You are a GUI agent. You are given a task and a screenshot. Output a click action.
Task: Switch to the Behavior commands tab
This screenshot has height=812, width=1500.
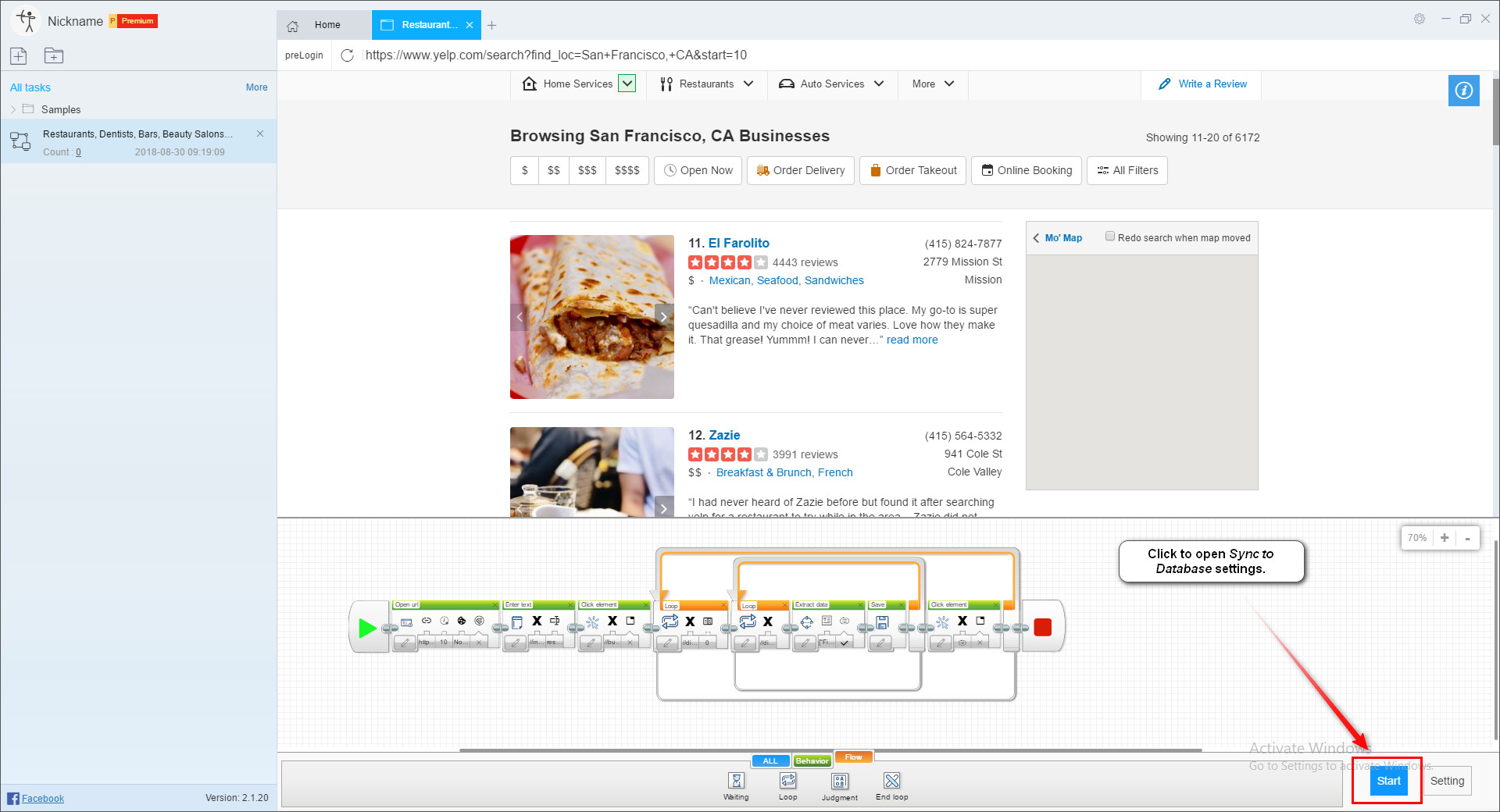coord(812,761)
